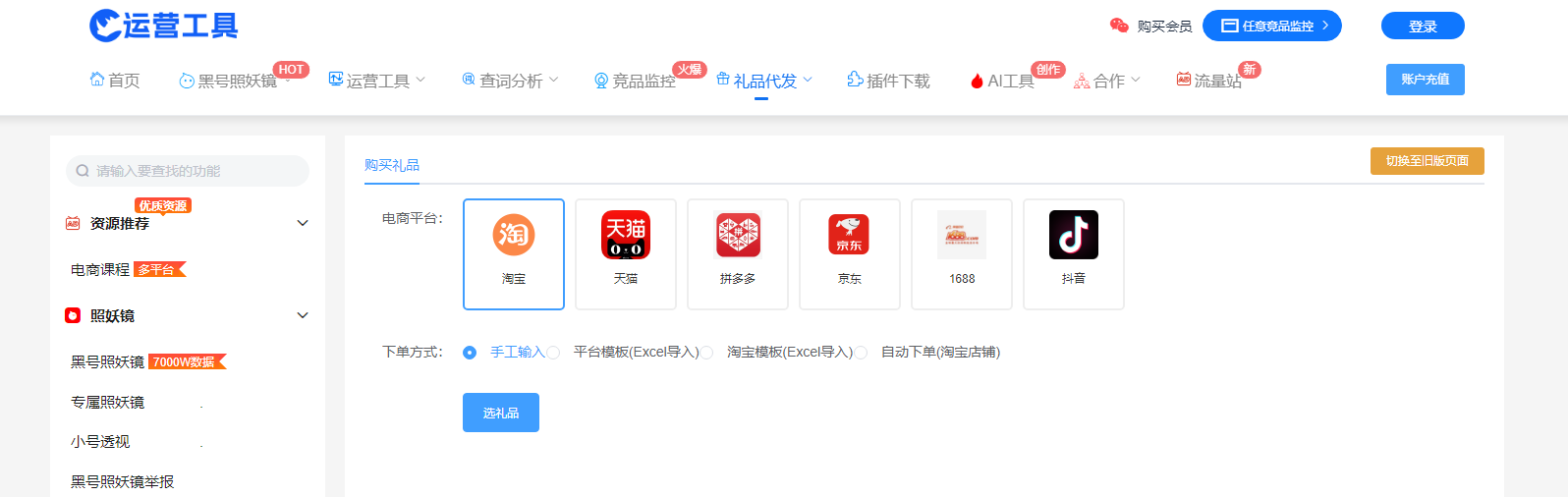The height and width of the screenshot is (497, 1568).
Task: Select the 天猫 platform icon
Action: point(626,235)
